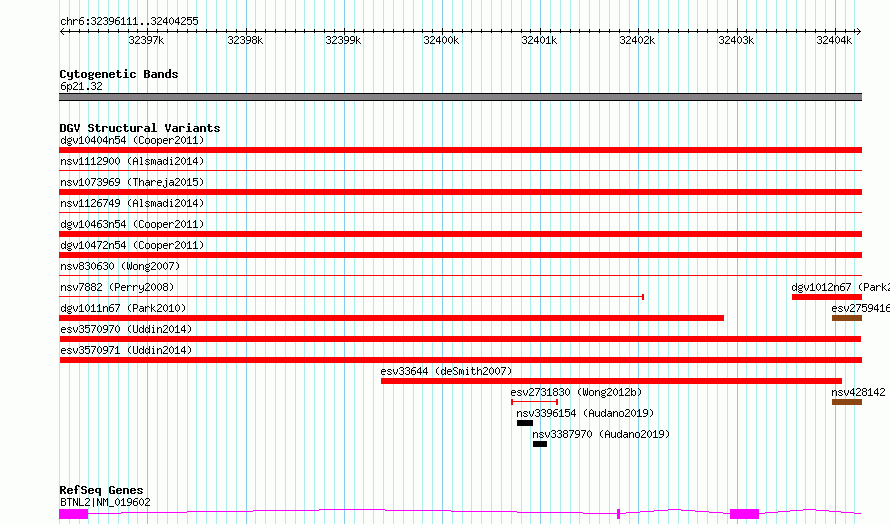Click the thin red line under nsv830630
This screenshot has width=890, height=524.
(x=460, y=275)
